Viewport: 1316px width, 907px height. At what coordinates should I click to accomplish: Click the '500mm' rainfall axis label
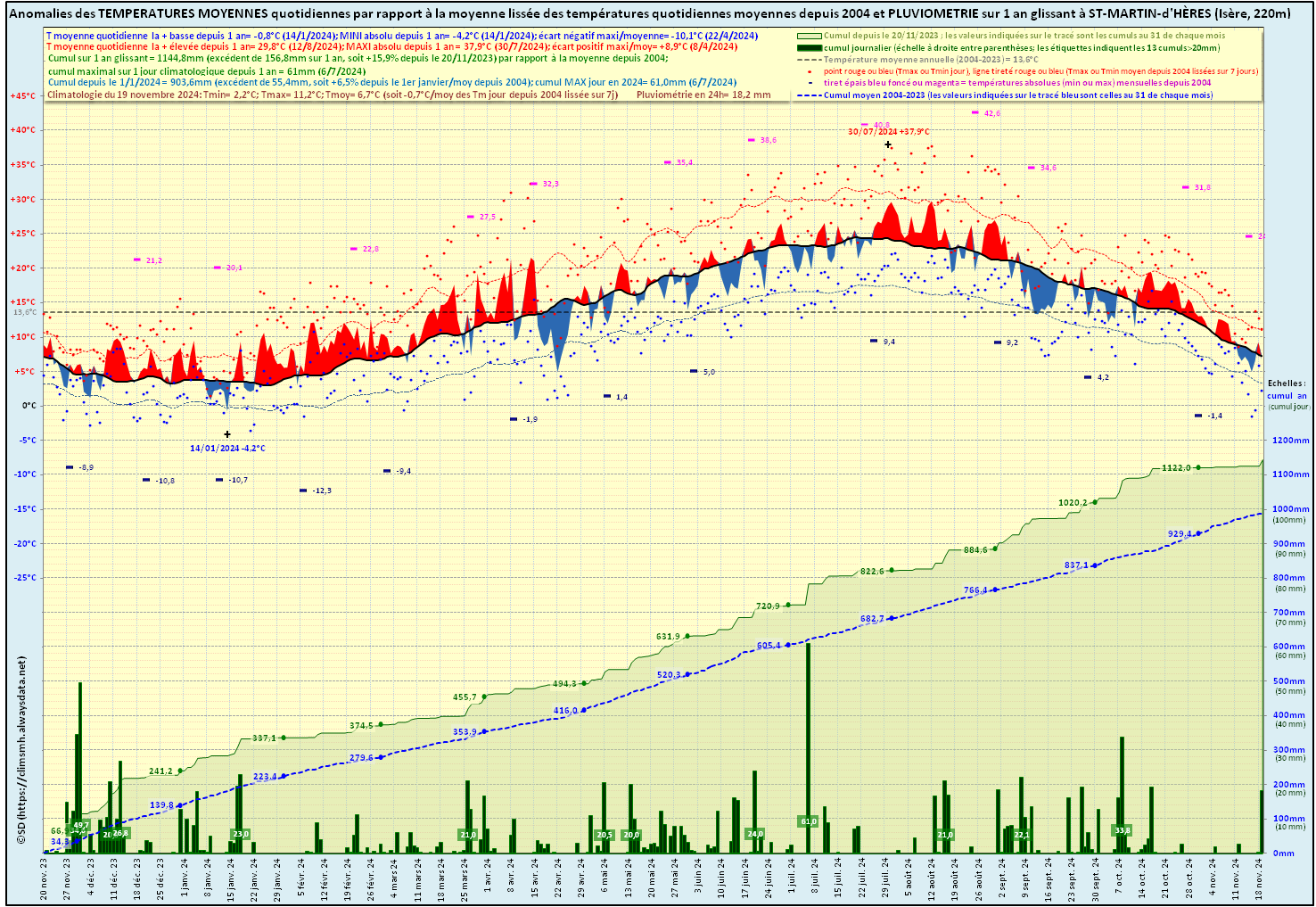point(1288,680)
